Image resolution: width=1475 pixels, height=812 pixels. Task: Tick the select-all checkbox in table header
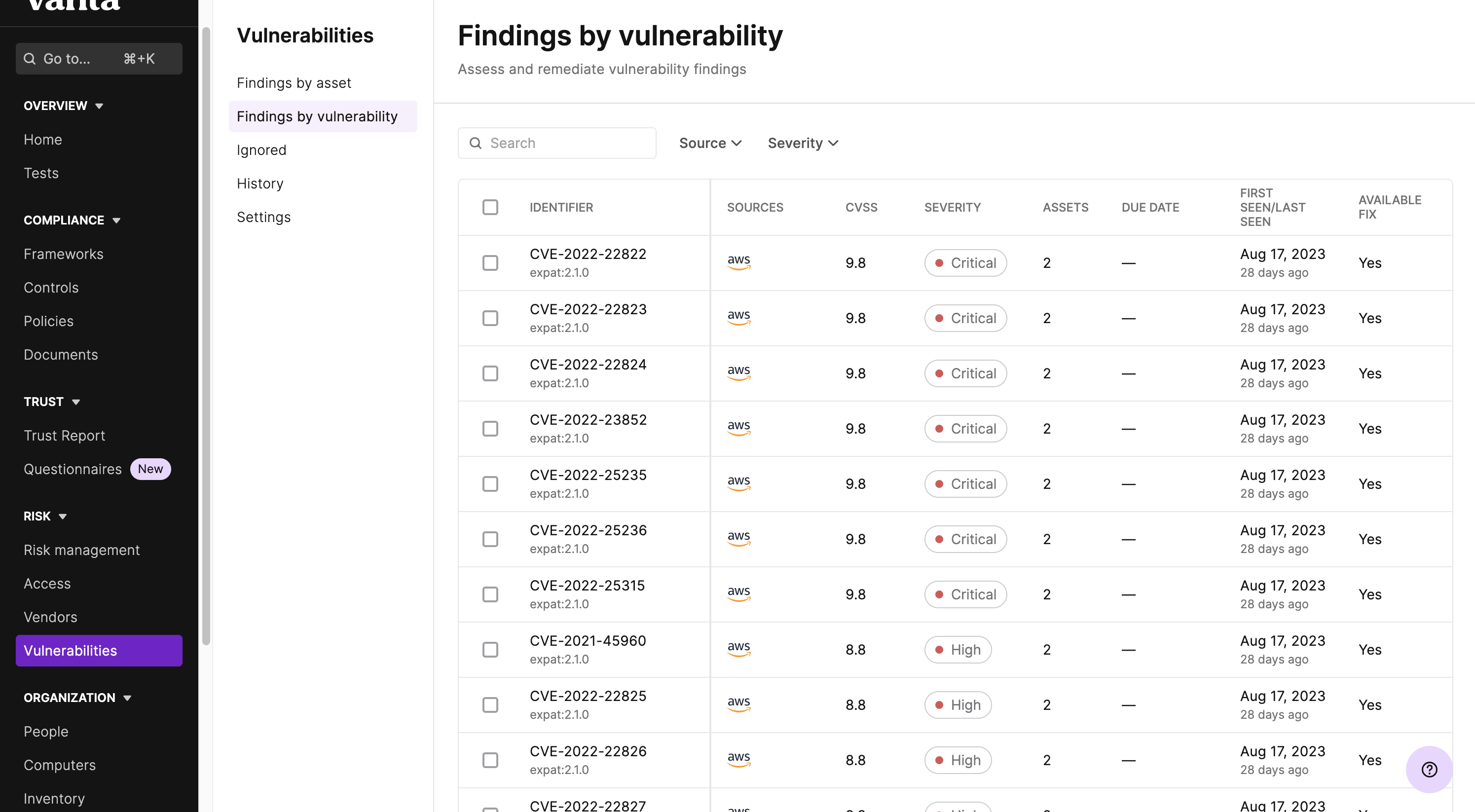coord(490,207)
